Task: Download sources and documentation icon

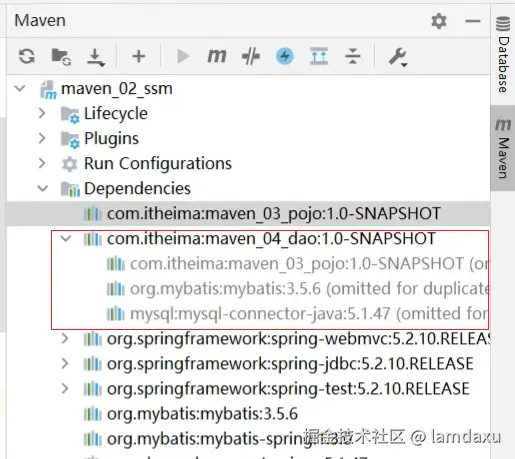Action: tap(96, 57)
